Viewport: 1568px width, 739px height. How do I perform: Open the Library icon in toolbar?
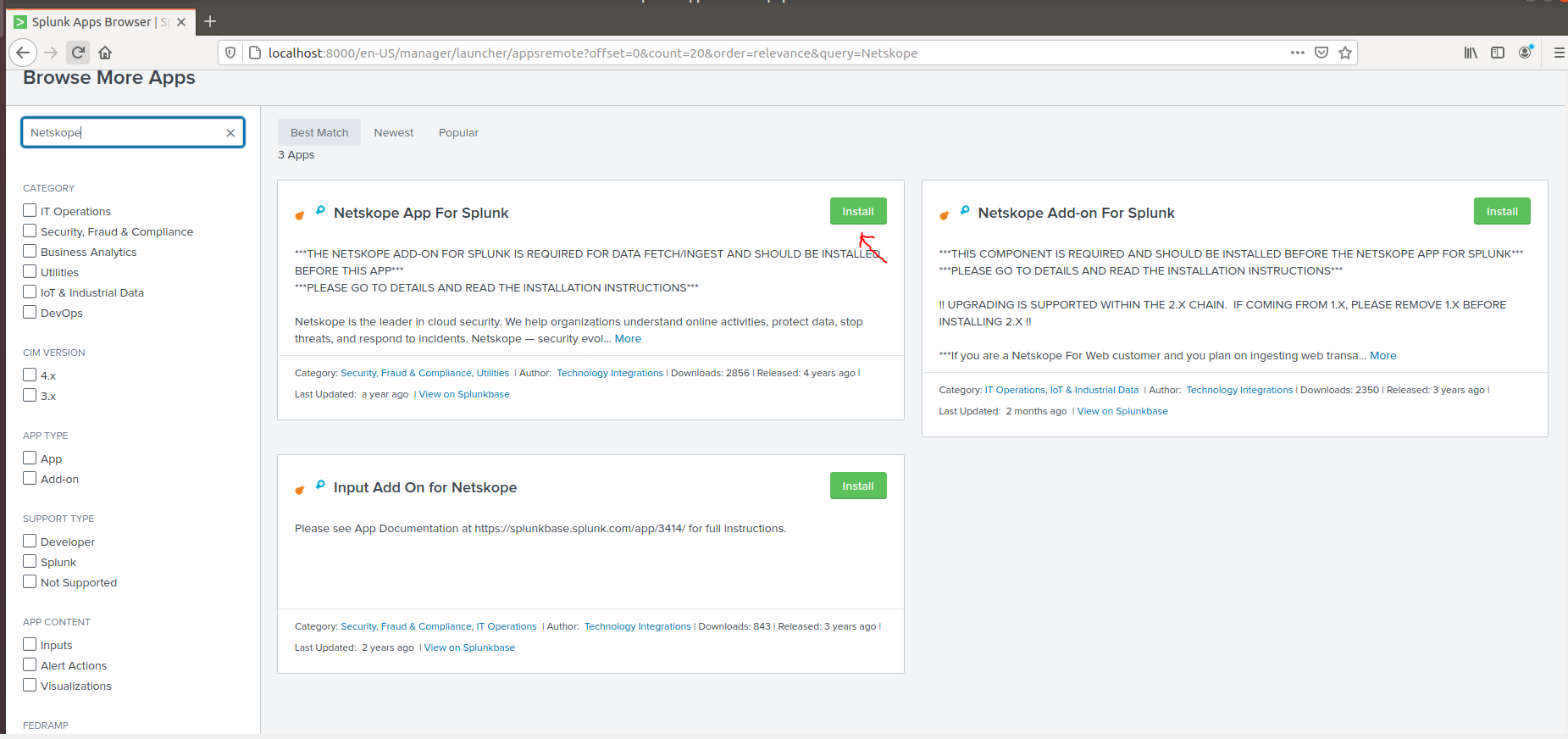tap(1471, 53)
